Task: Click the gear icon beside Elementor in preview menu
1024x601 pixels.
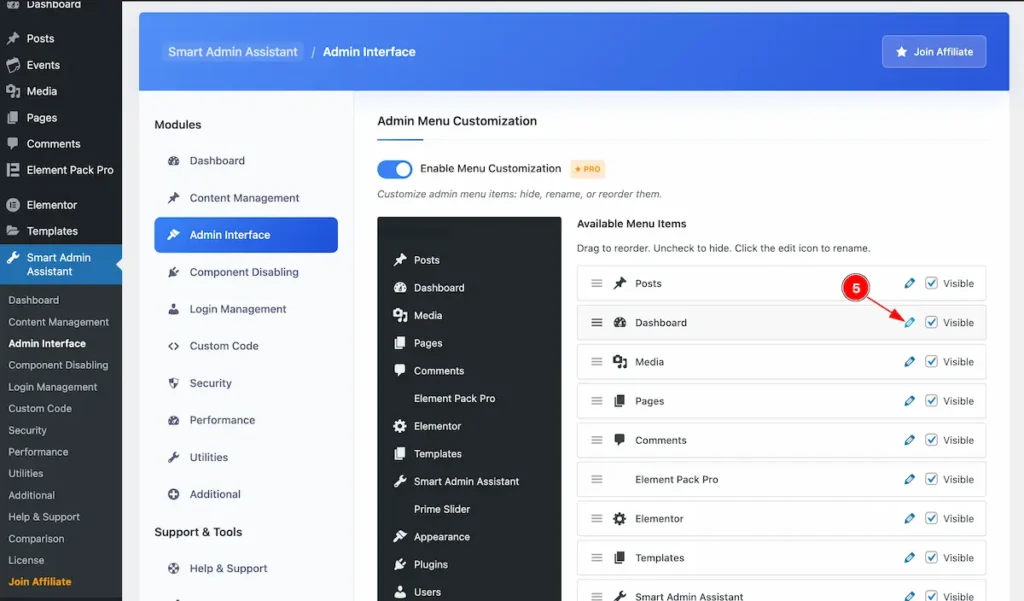Action: (400, 426)
